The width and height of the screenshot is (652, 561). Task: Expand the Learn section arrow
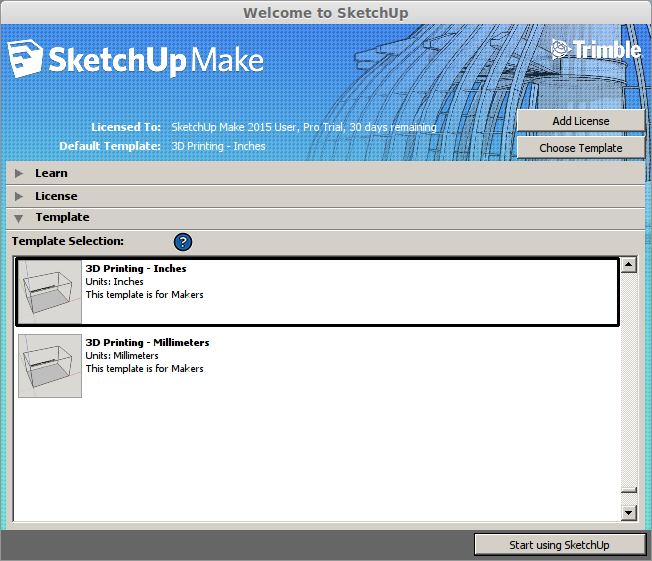tap(19, 173)
